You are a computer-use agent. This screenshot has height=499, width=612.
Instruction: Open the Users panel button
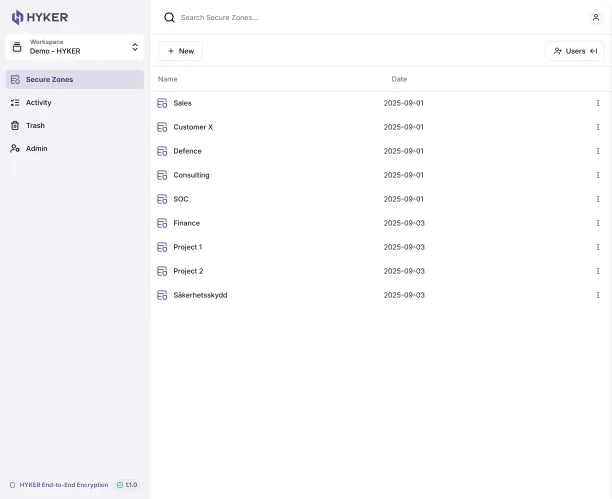pos(575,51)
